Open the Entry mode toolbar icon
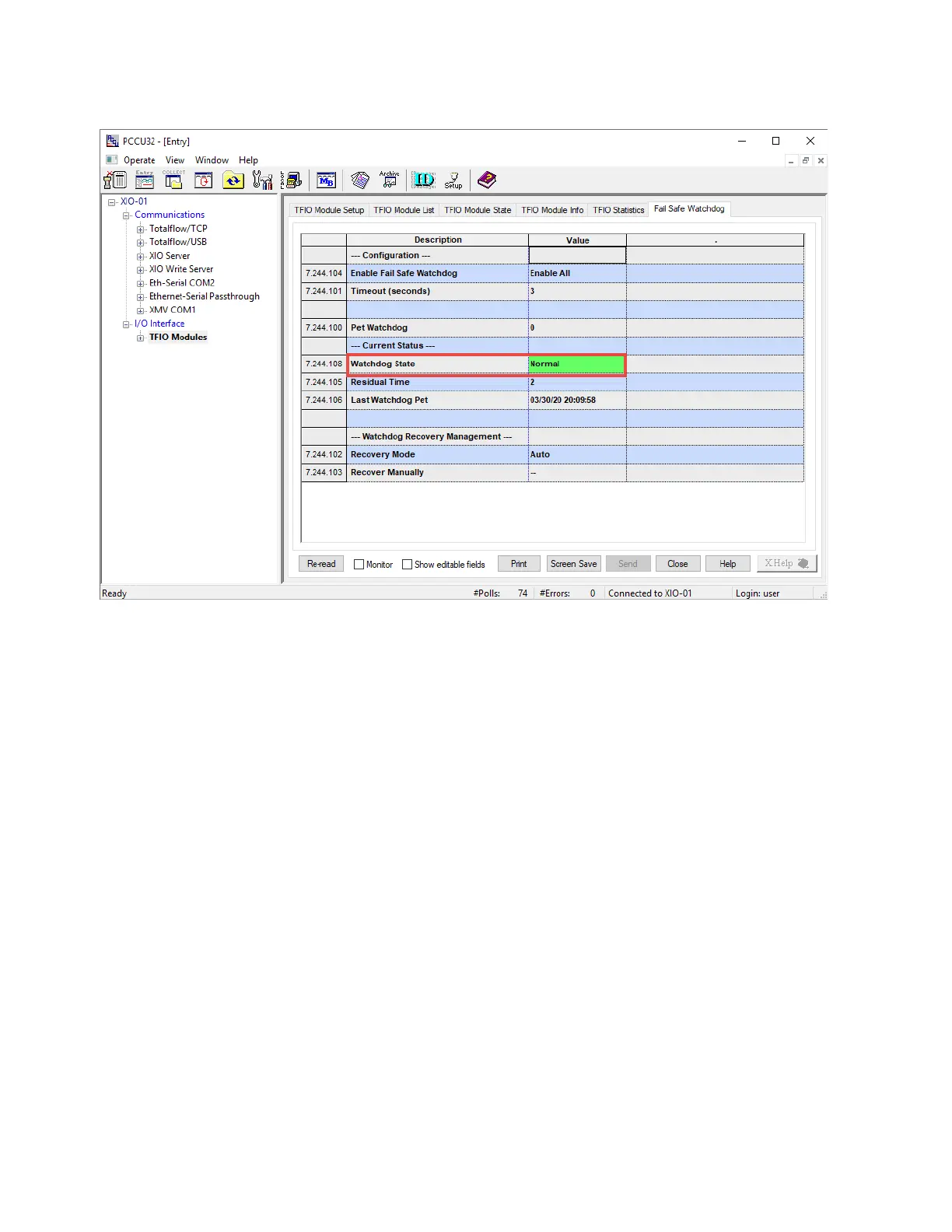The height and width of the screenshot is (1232, 952). tap(145, 180)
